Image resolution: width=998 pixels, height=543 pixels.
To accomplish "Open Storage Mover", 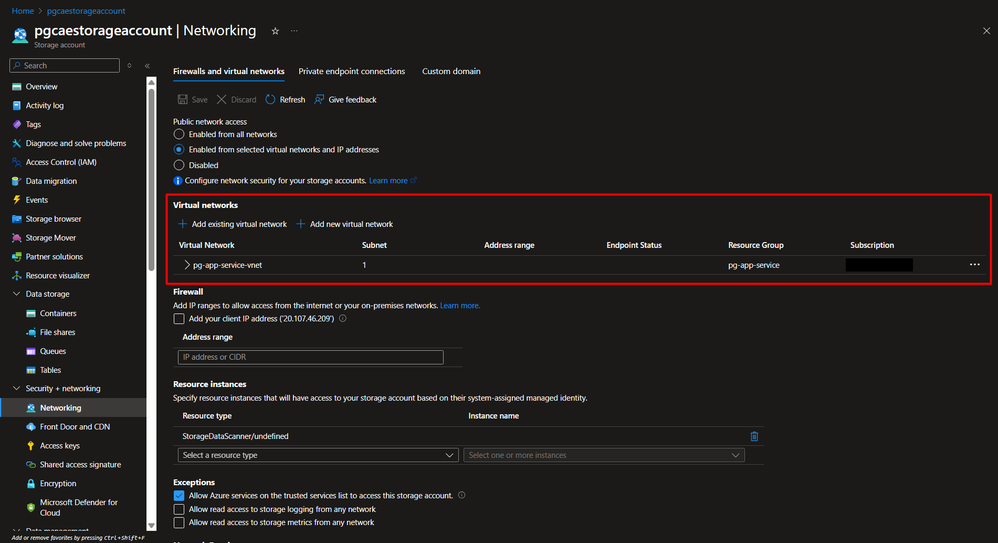I will (x=51, y=238).
